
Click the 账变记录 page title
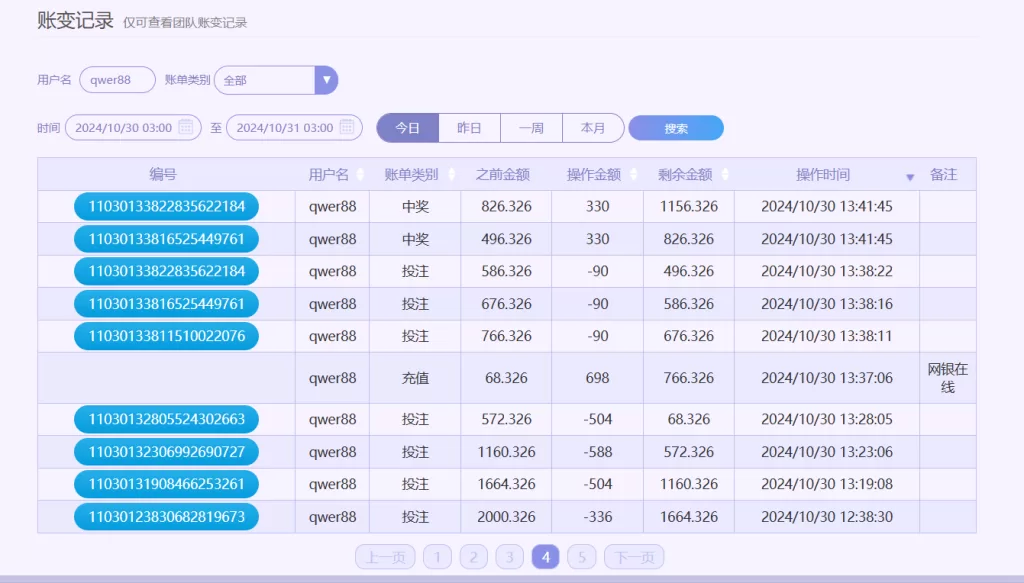(x=76, y=20)
